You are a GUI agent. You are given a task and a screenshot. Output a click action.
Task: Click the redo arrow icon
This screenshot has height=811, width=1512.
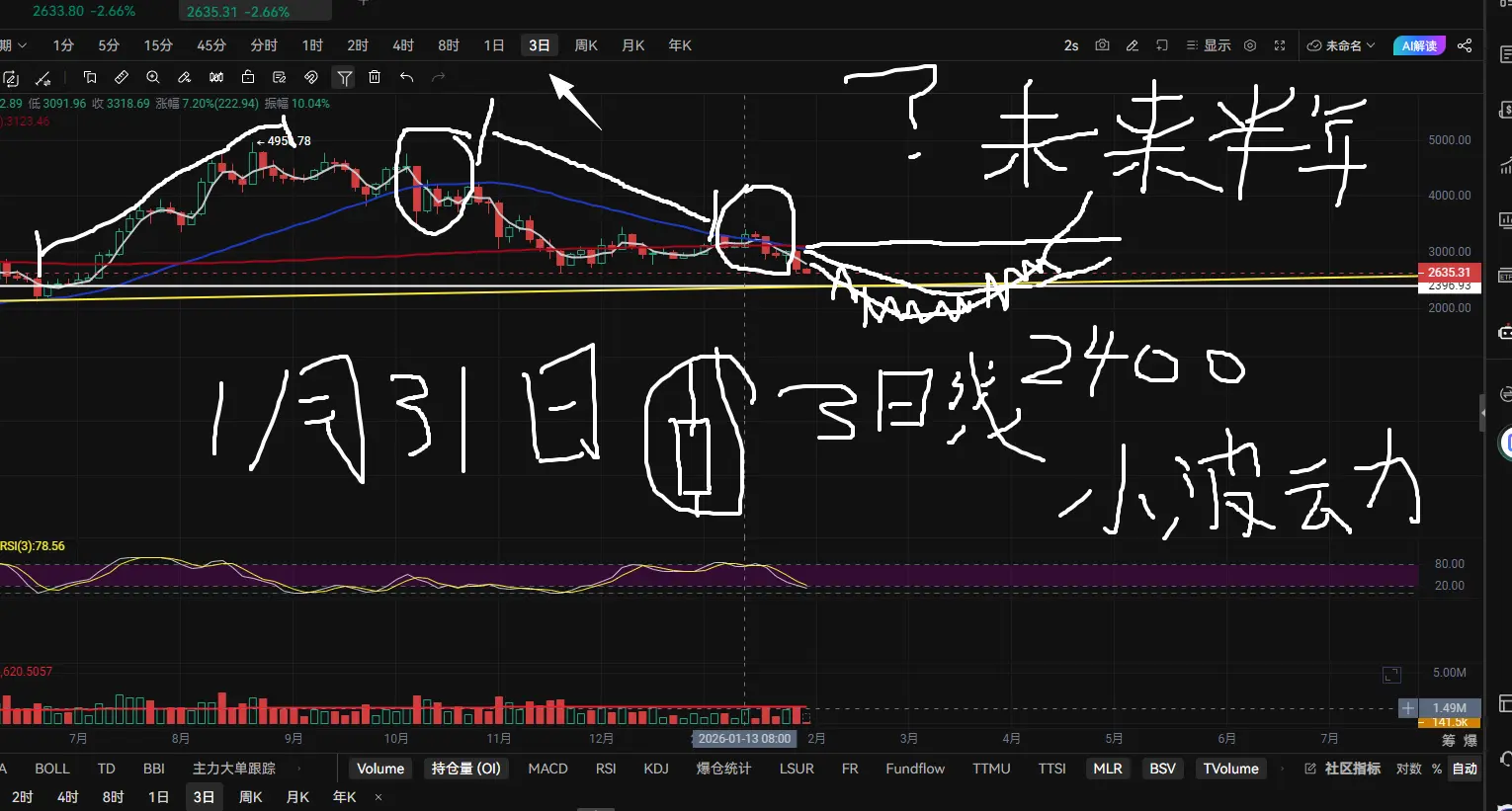click(x=438, y=77)
